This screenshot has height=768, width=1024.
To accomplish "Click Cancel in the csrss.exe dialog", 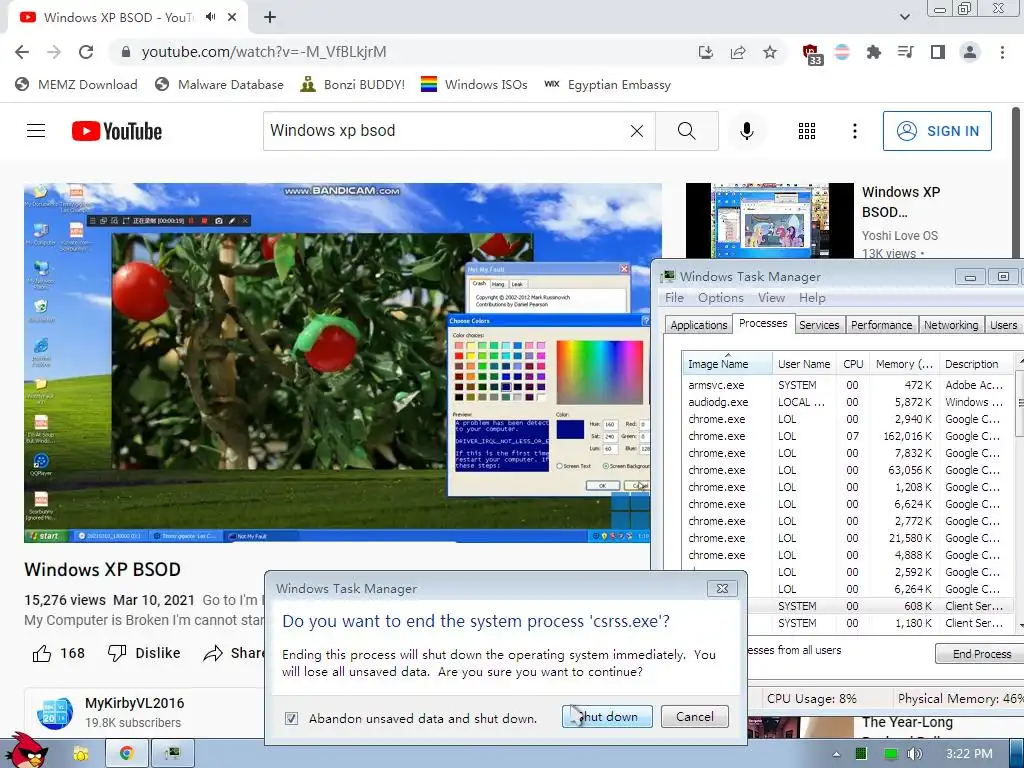I will tap(694, 716).
